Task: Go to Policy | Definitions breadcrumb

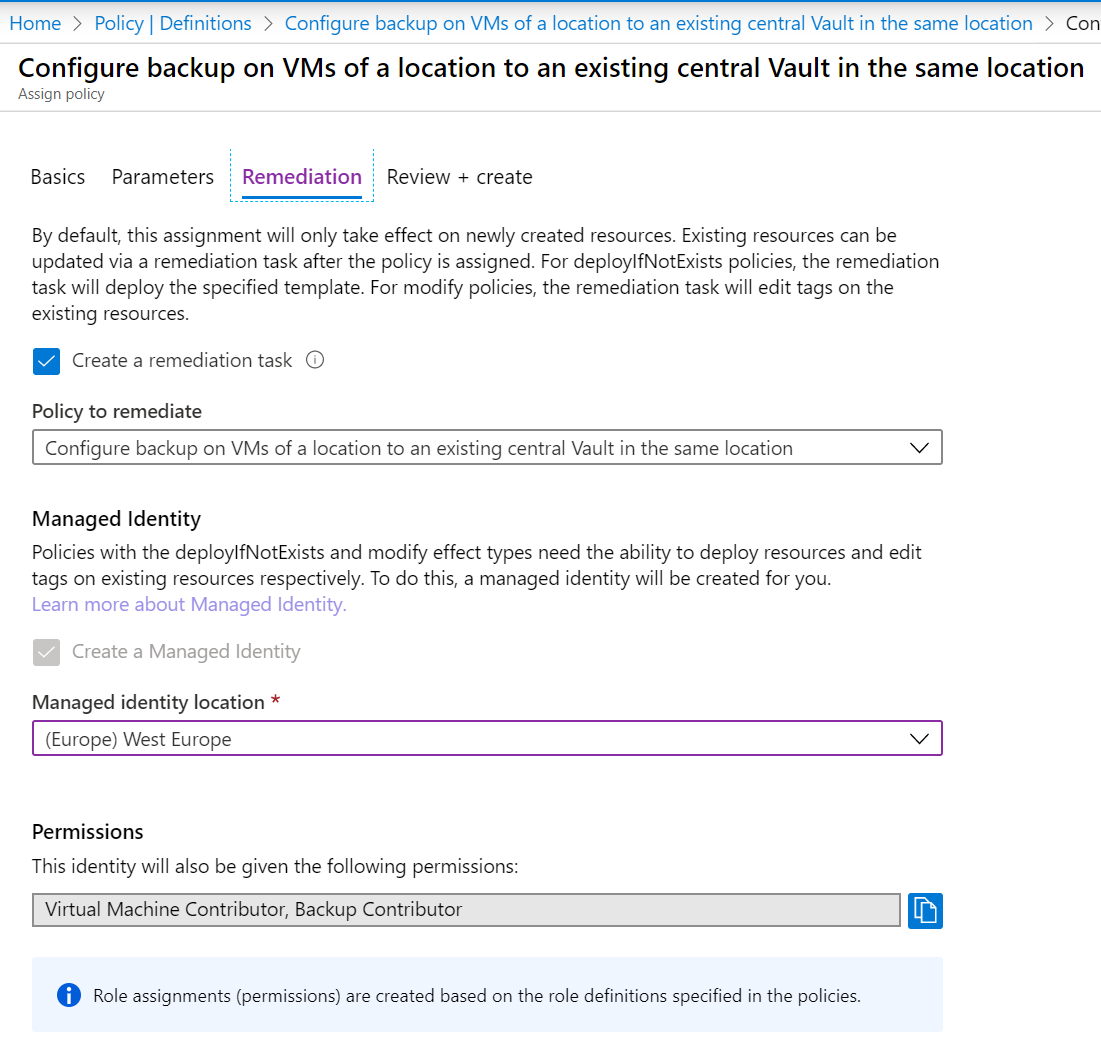Action: pyautogui.click(x=173, y=23)
